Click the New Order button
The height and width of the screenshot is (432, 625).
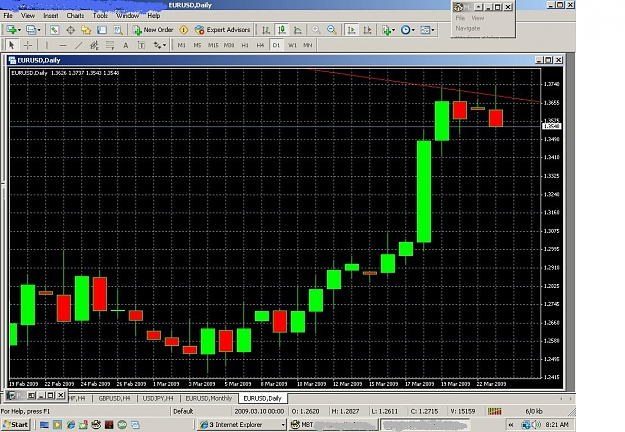coord(153,30)
